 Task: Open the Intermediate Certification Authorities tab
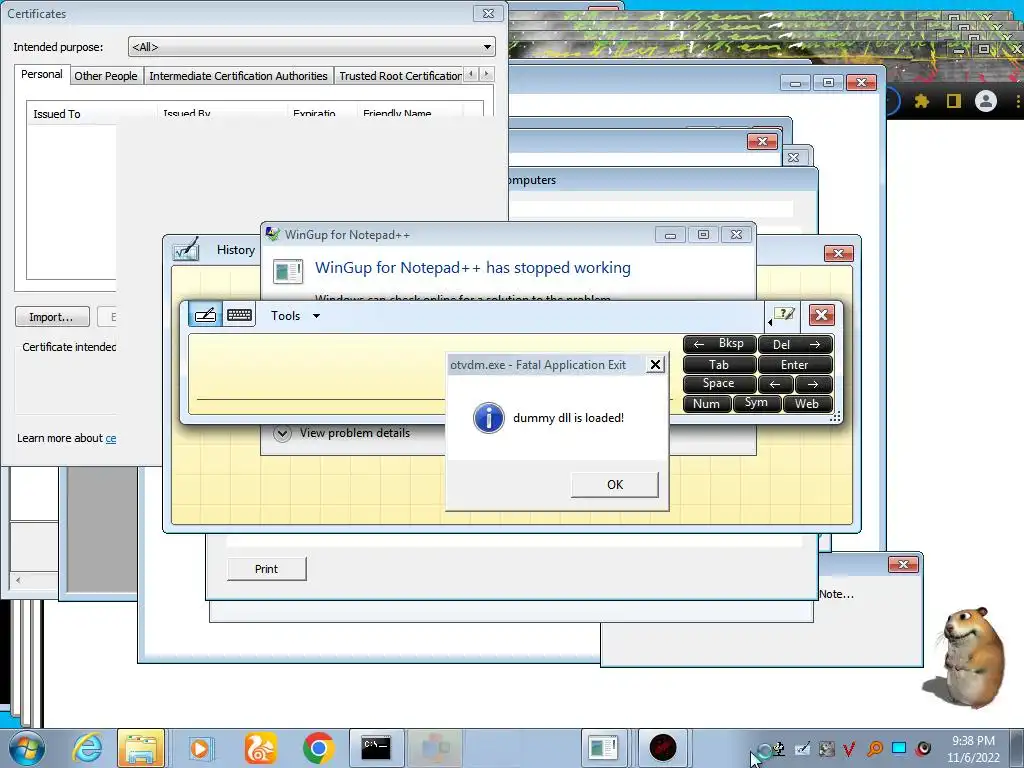pos(238,76)
